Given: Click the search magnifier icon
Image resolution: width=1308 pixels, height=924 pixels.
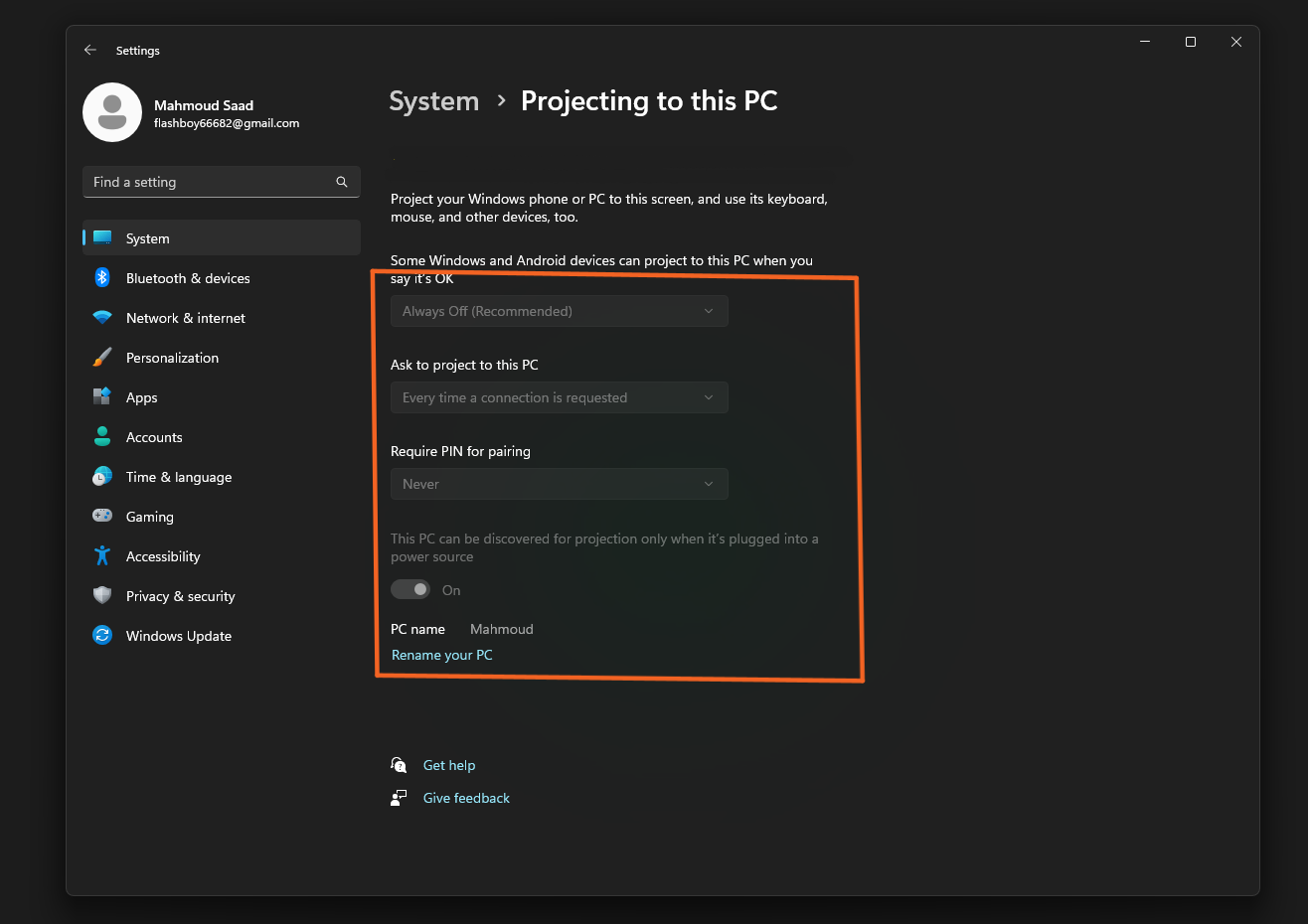Looking at the screenshot, I should click(x=342, y=182).
